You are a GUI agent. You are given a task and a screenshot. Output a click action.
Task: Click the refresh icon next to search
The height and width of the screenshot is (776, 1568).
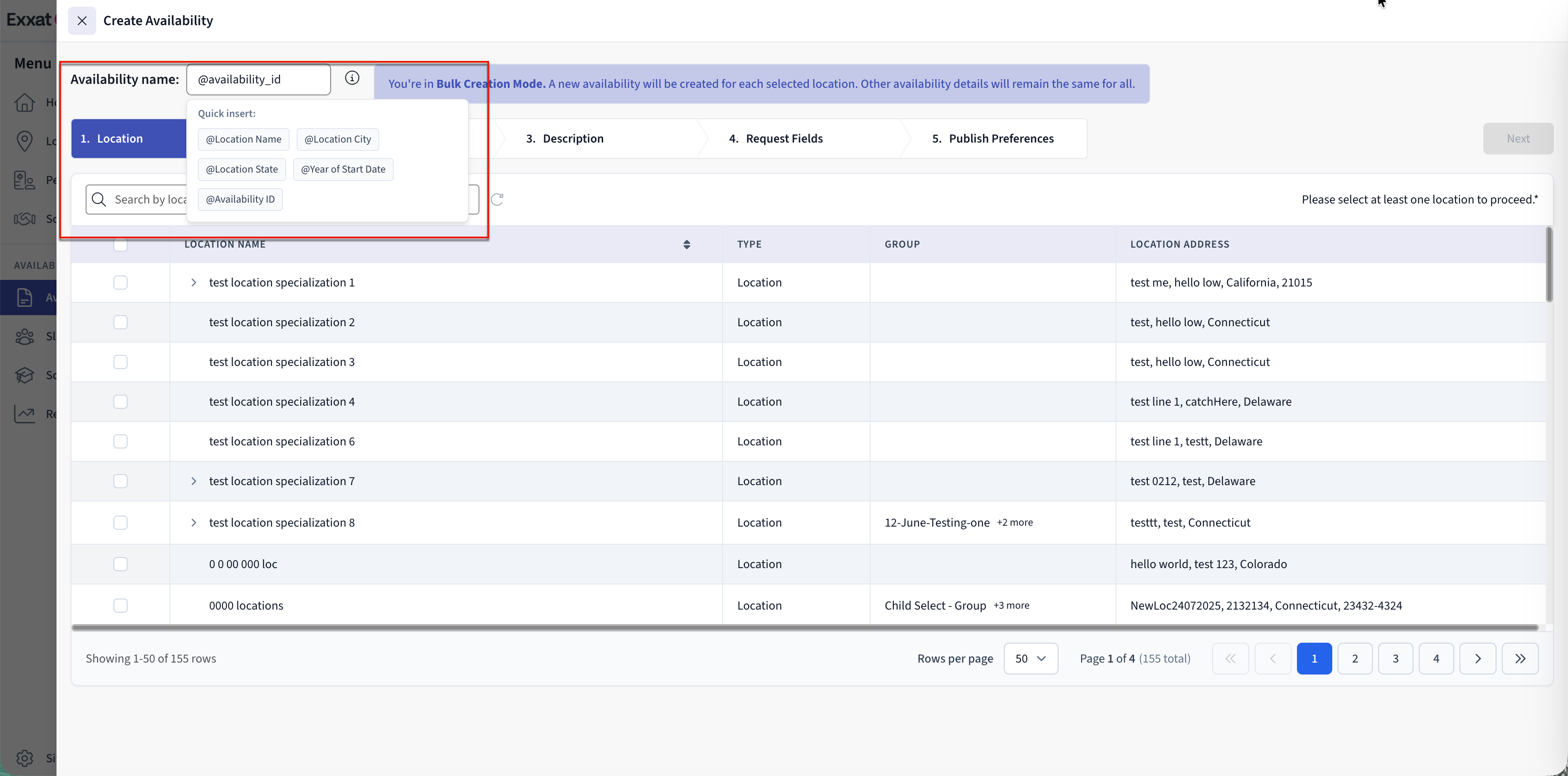[498, 200]
